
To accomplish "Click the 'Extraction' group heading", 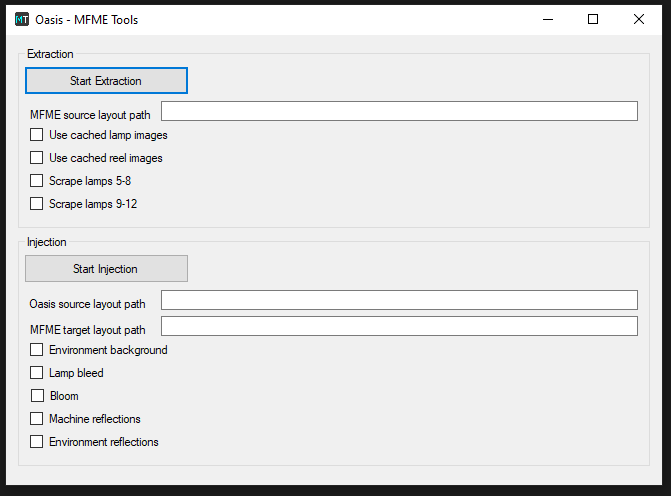I will pyautogui.click(x=50, y=54).
